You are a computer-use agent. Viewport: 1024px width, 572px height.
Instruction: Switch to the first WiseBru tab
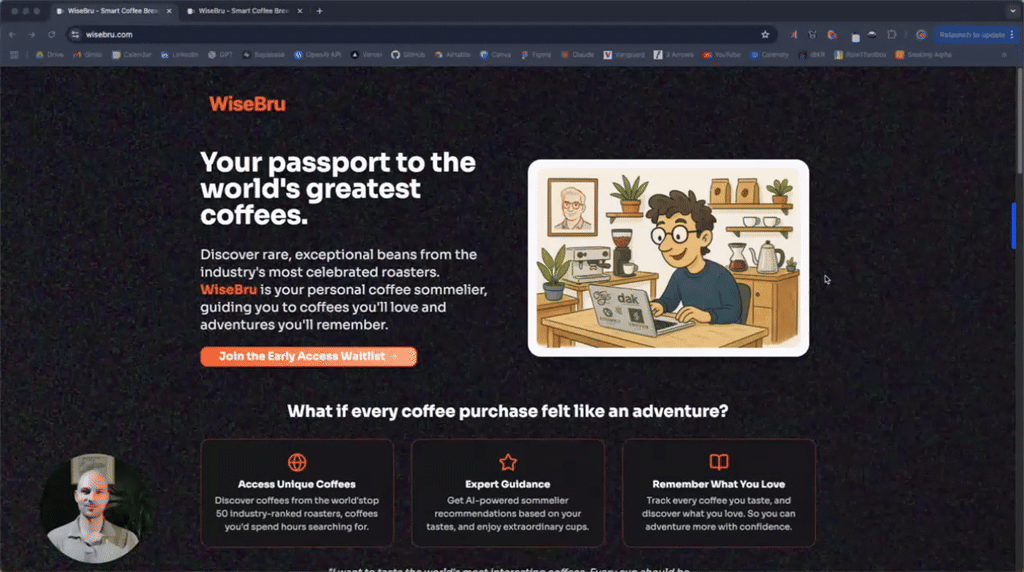coord(113,11)
